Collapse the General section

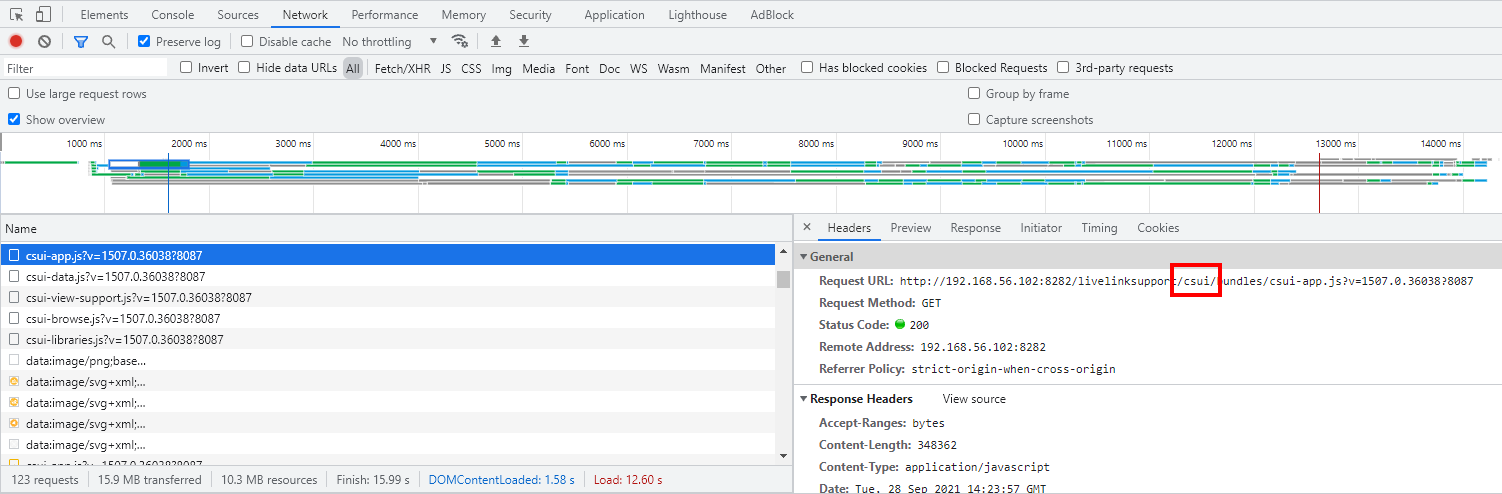(804, 257)
